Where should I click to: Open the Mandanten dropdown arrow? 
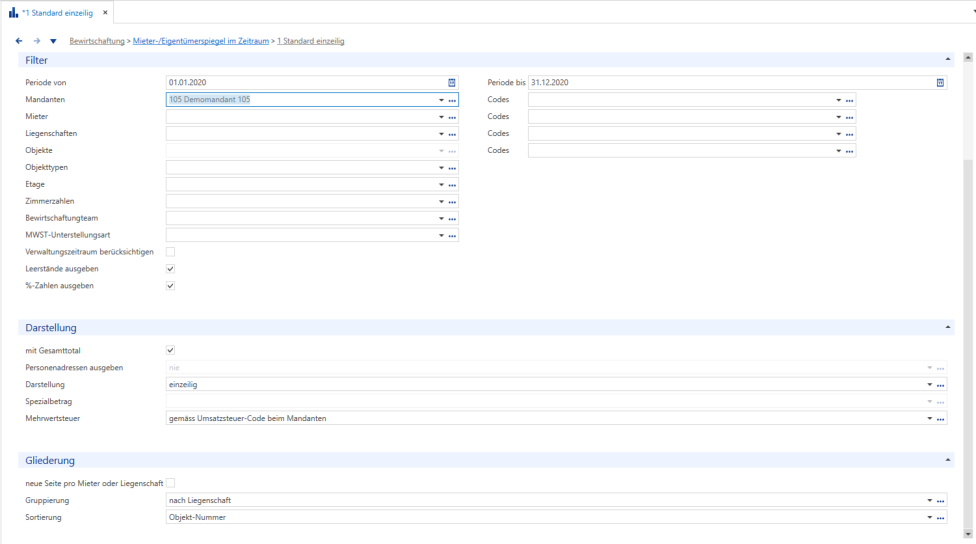(441, 100)
